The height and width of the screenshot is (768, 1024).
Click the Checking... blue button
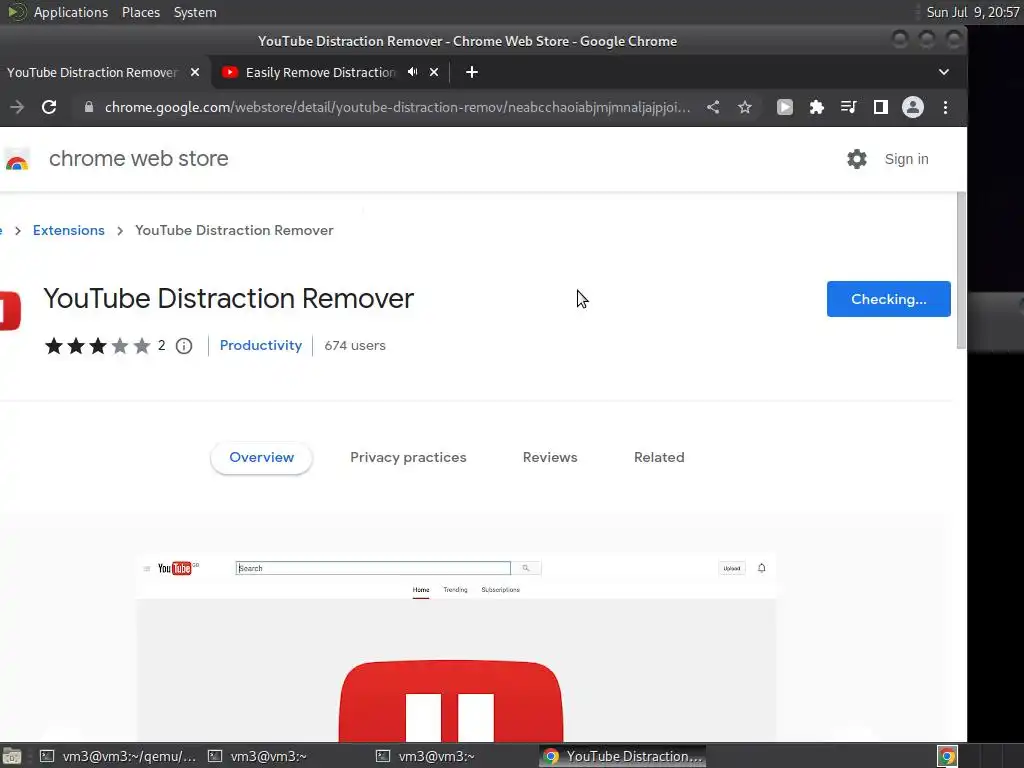click(889, 299)
